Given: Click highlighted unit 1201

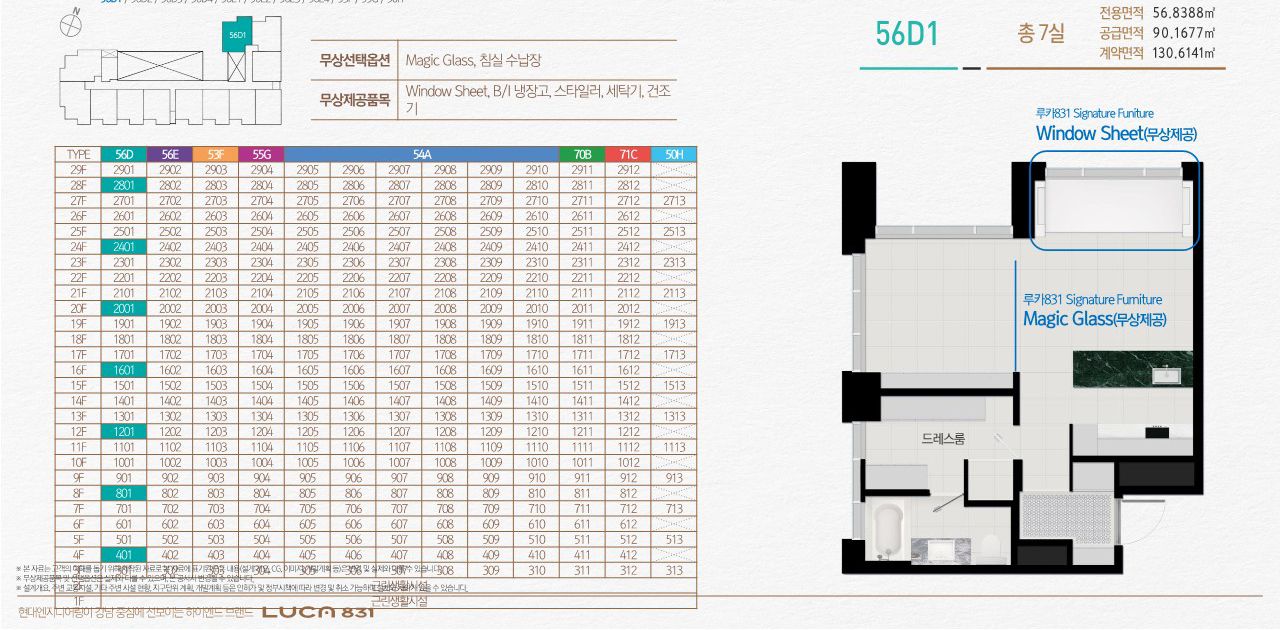Looking at the screenshot, I should pyautogui.click(x=124, y=431).
